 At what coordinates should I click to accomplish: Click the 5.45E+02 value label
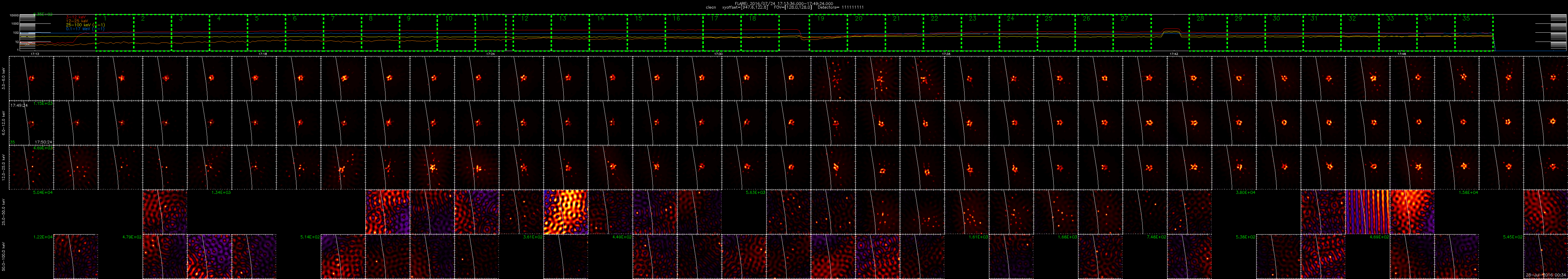coord(1512,237)
